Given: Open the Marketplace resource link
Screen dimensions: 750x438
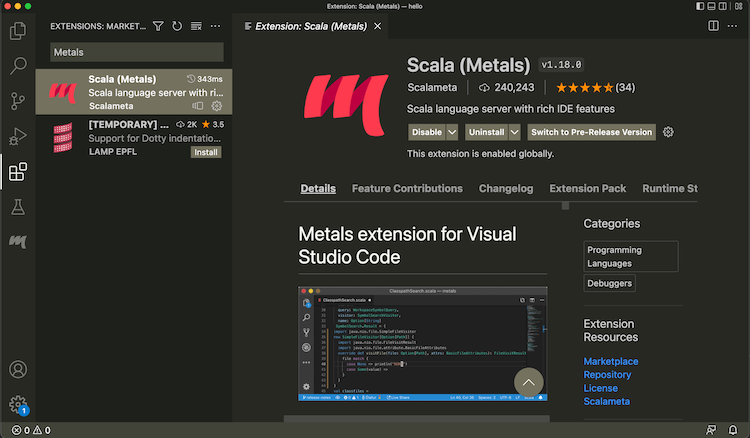Looking at the screenshot, I should 611,361.
